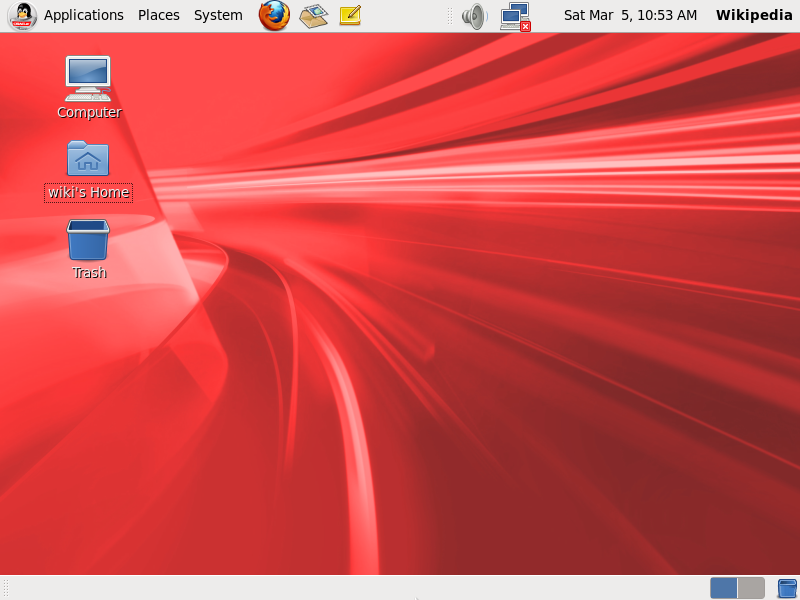This screenshot has height=600, width=800.
Task: Select the Trash icon on the desktop
Action: coord(88,249)
